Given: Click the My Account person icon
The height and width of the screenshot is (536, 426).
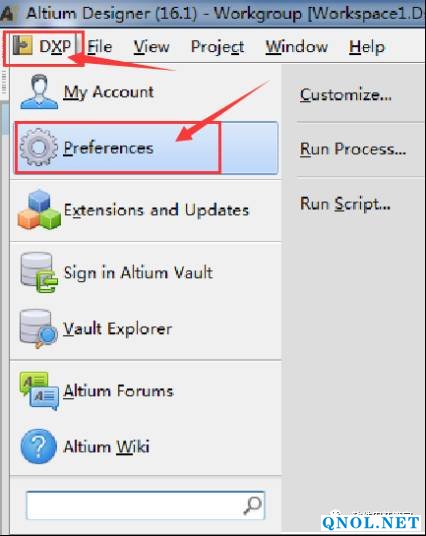Looking at the screenshot, I should (39, 92).
